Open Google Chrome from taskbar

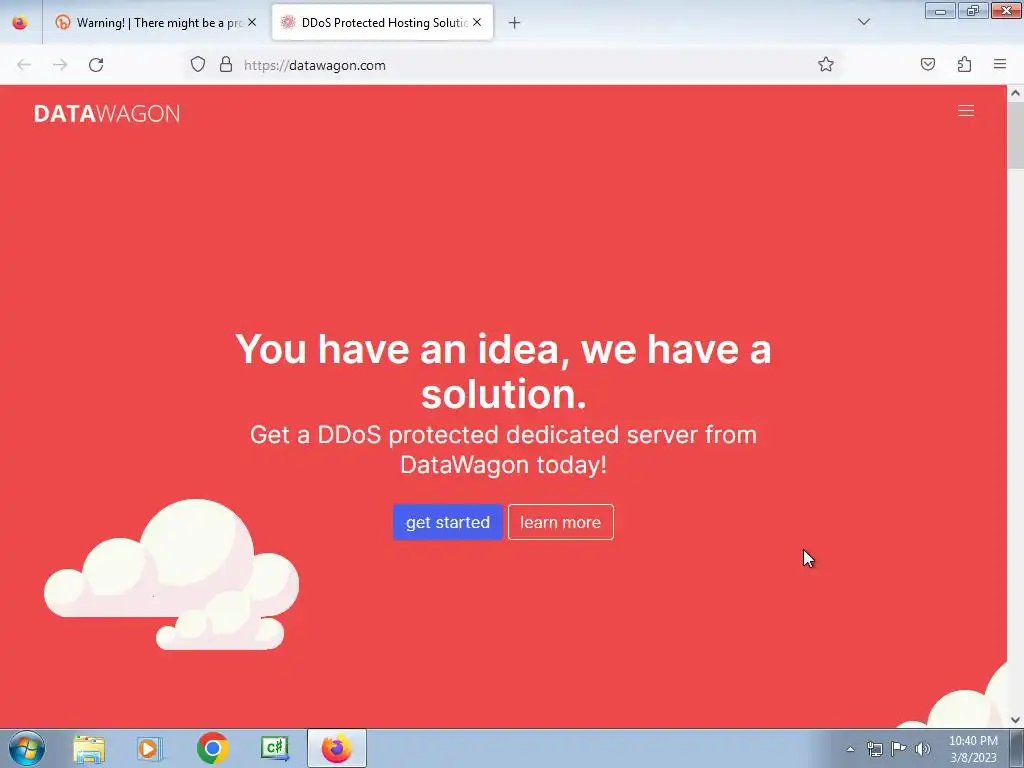[x=212, y=749]
